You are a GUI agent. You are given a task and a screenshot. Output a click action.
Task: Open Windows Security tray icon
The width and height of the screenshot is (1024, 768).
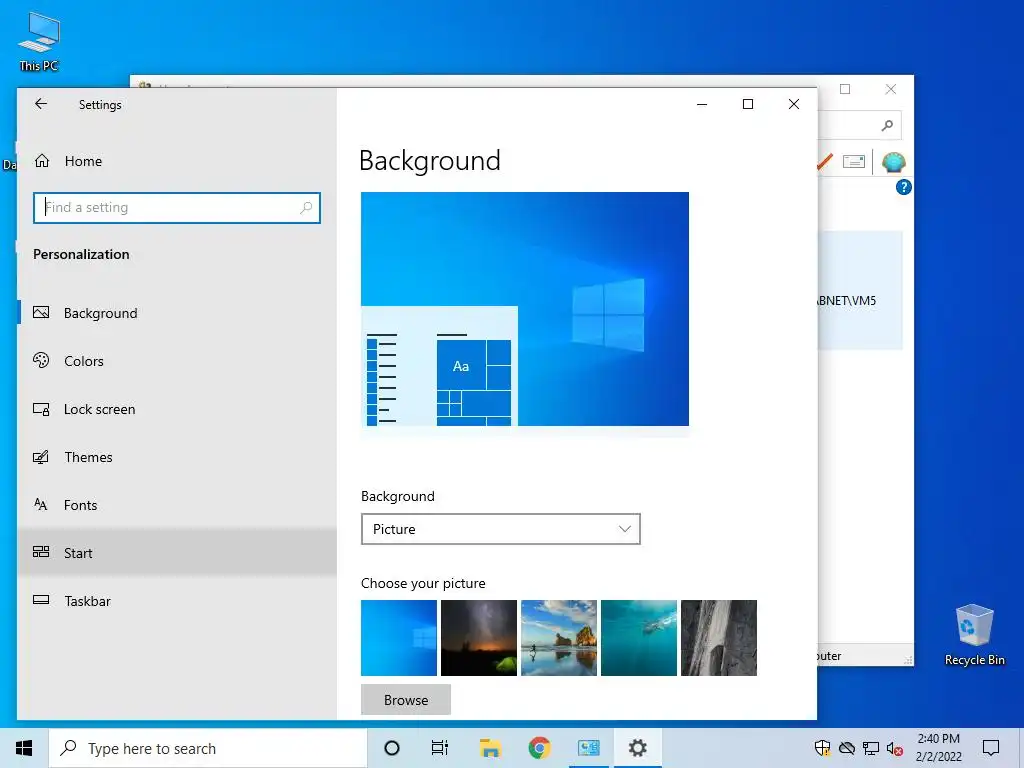tap(822, 748)
